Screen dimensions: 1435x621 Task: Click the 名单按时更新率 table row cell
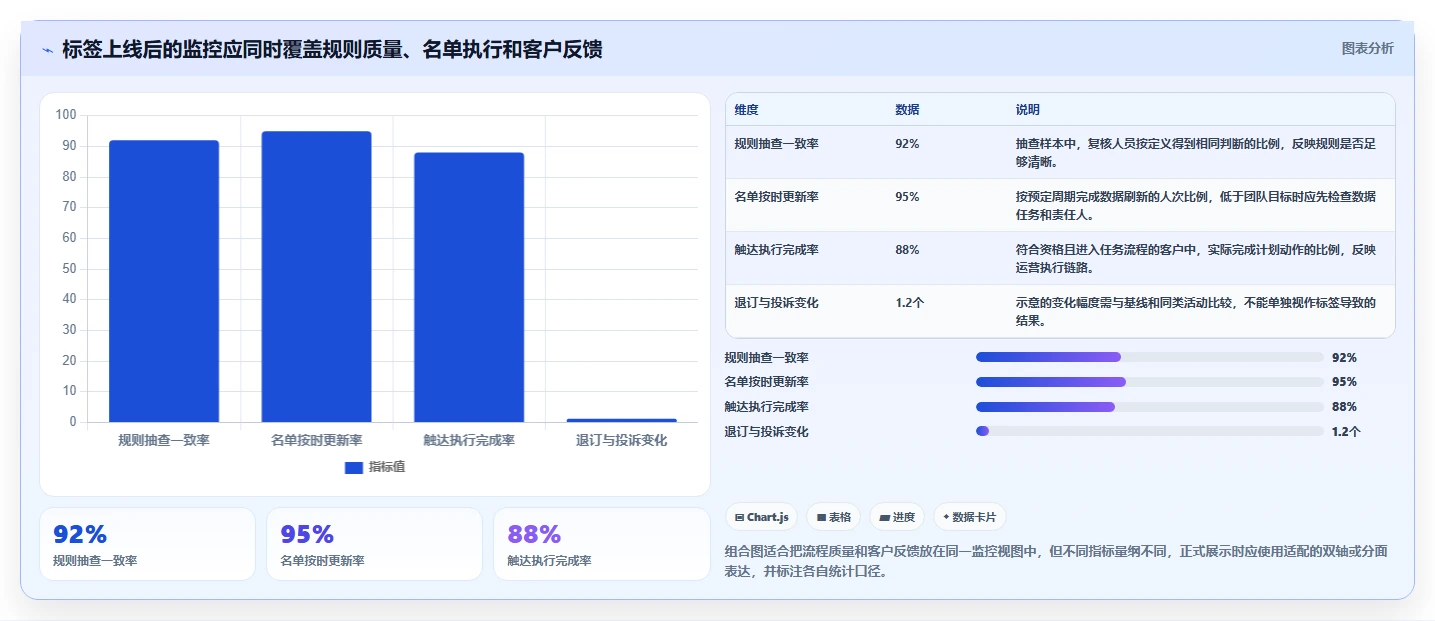(776, 197)
